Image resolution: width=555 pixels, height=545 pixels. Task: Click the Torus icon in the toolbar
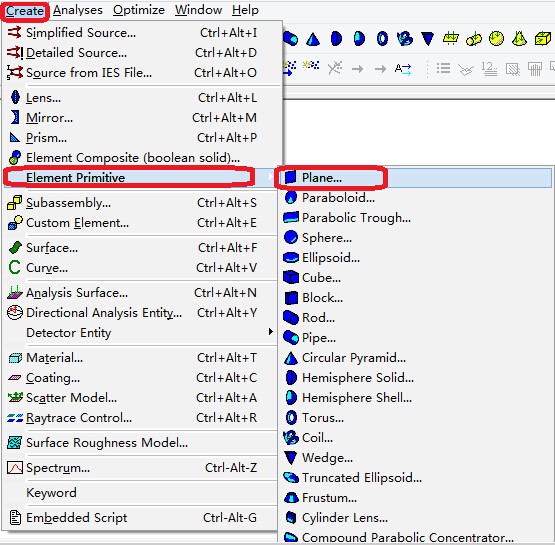click(382, 39)
